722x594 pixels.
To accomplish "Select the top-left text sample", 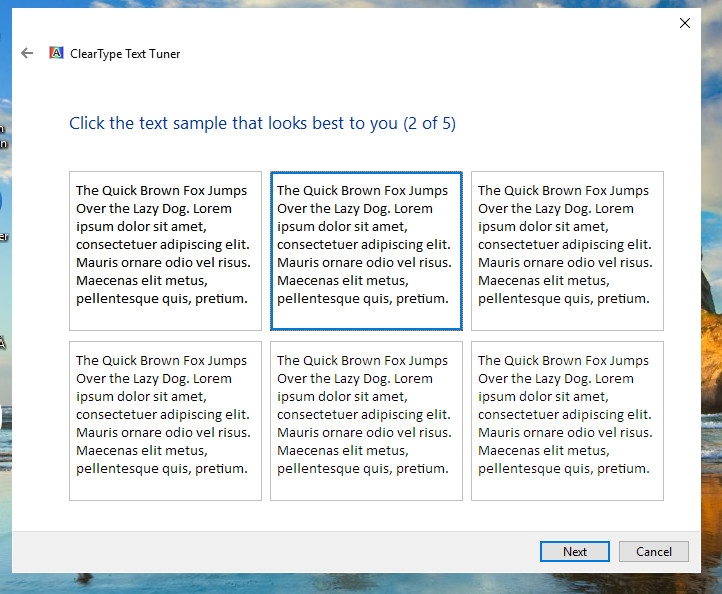I will point(165,251).
